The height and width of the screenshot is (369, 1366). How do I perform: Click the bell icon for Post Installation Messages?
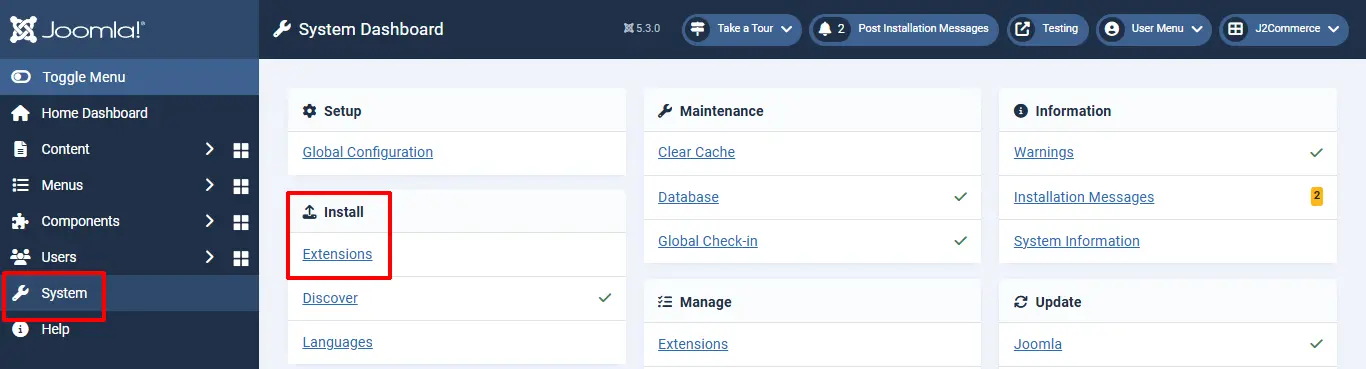point(825,29)
